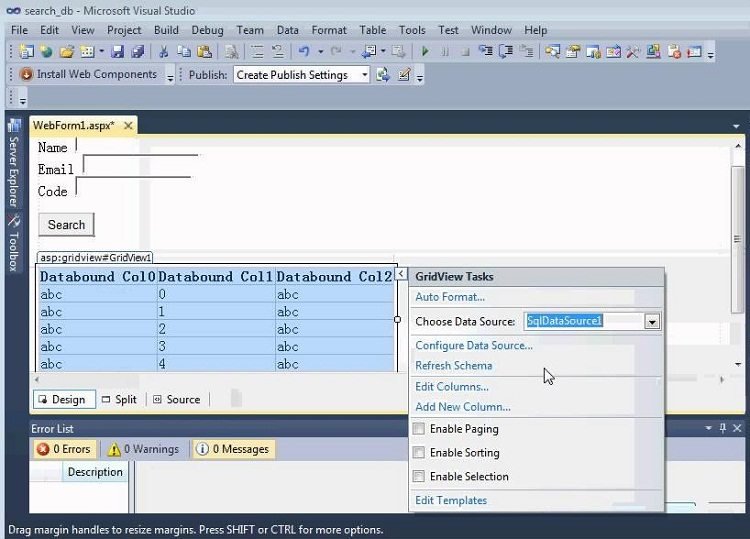Screen dimensions: 750x539
Task: Click the Add New Item toolbar icon
Action: pos(87,51)
